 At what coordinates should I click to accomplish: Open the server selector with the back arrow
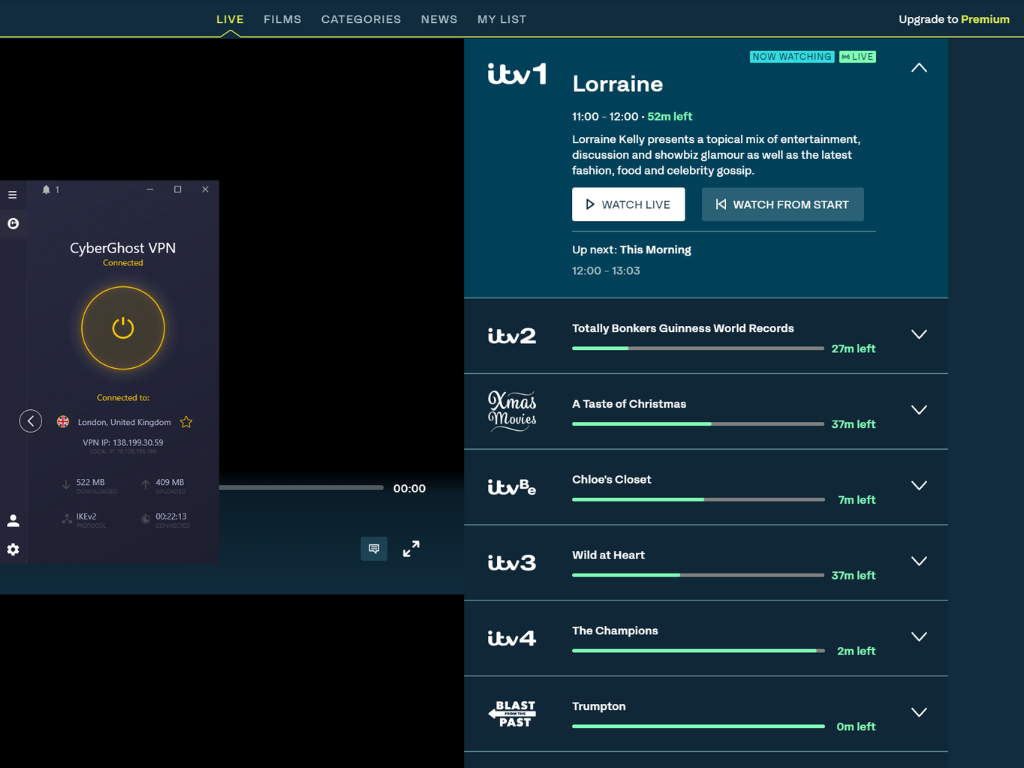click(30, 420)
